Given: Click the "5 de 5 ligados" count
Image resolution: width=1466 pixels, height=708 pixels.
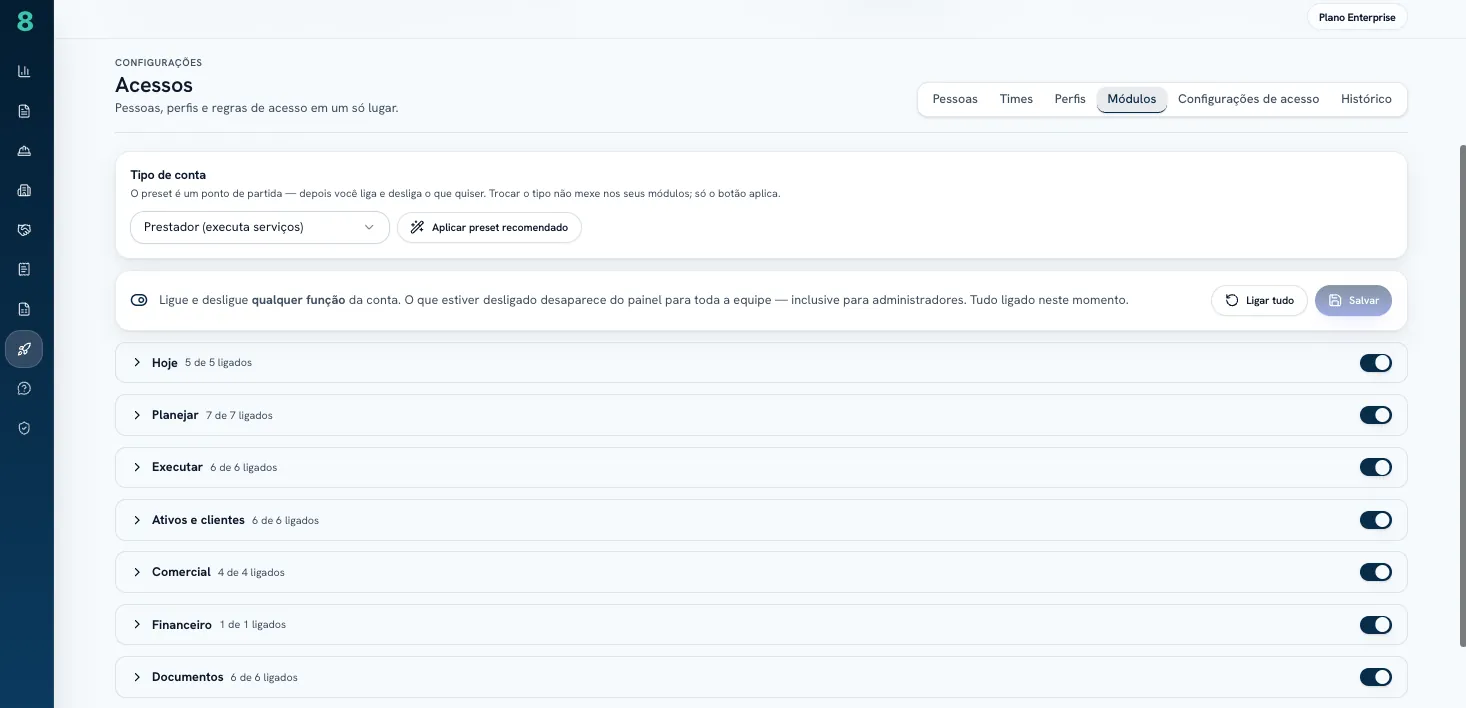Looking at the screenshot, I should point(218,363).
